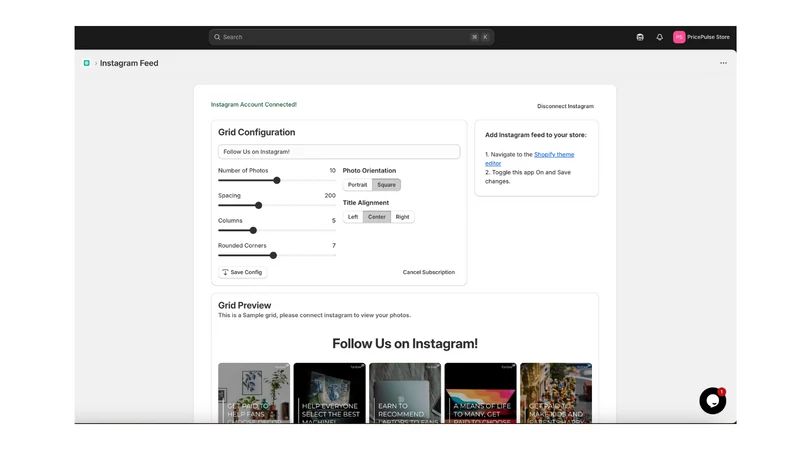
Task: Click 'Add Instagram feed to your store:' heading
Action: 536,135
